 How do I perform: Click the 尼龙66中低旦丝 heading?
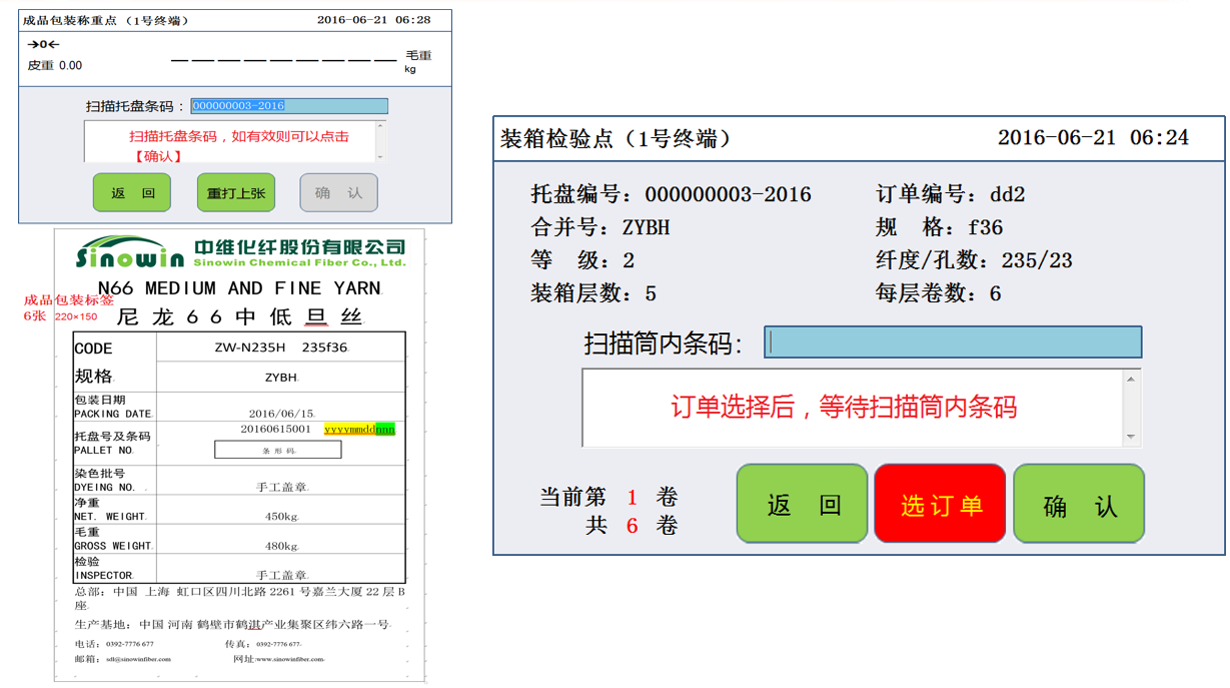240,317
